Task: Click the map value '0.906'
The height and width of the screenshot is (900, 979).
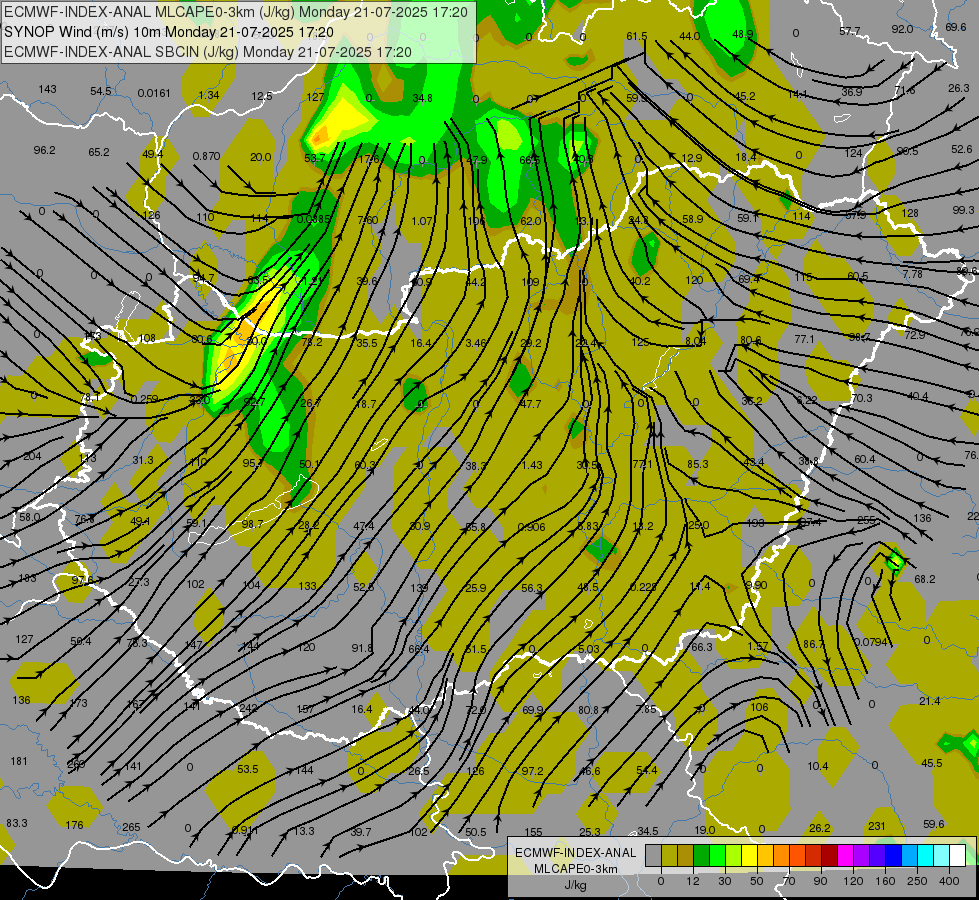Action: (x=531, y=527)
